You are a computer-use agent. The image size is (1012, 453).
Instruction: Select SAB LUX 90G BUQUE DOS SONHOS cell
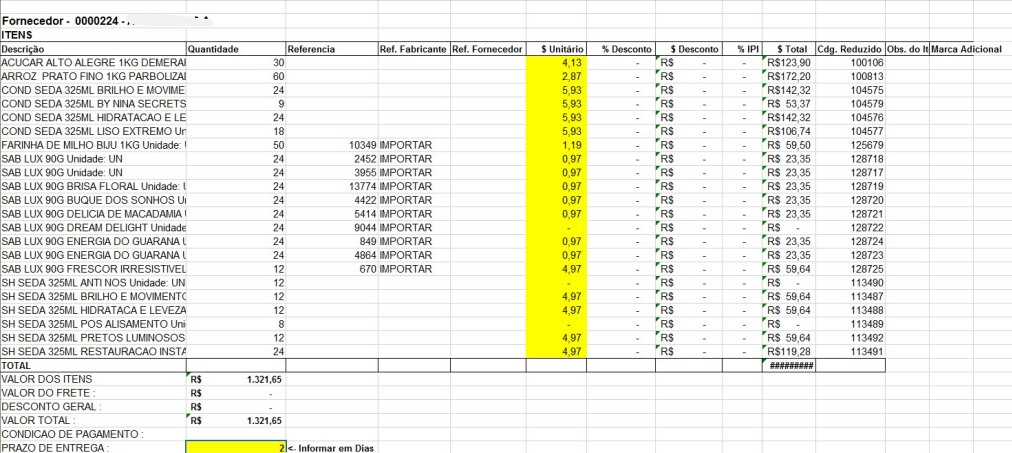click(93, 200)
